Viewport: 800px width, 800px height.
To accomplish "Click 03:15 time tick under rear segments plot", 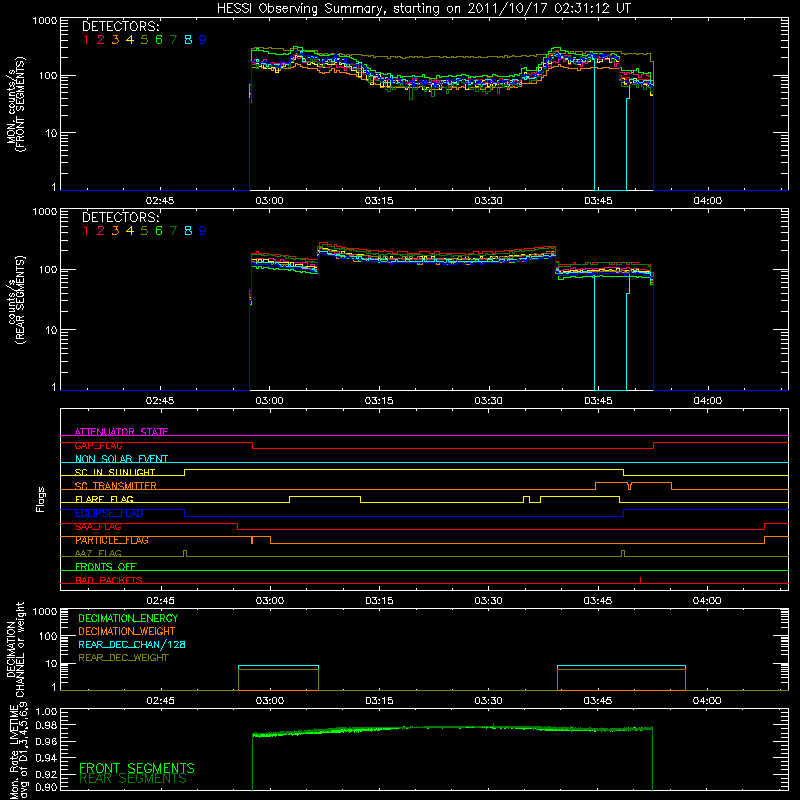I will 379,401.
